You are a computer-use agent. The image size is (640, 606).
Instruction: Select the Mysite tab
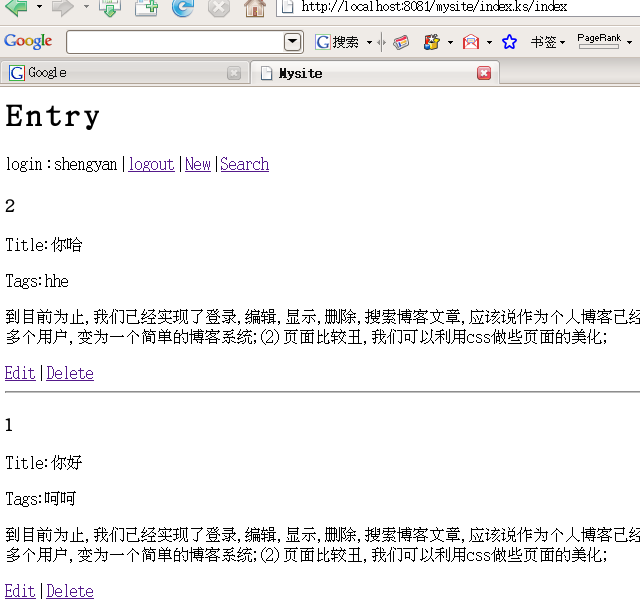(x=360, y=73)
